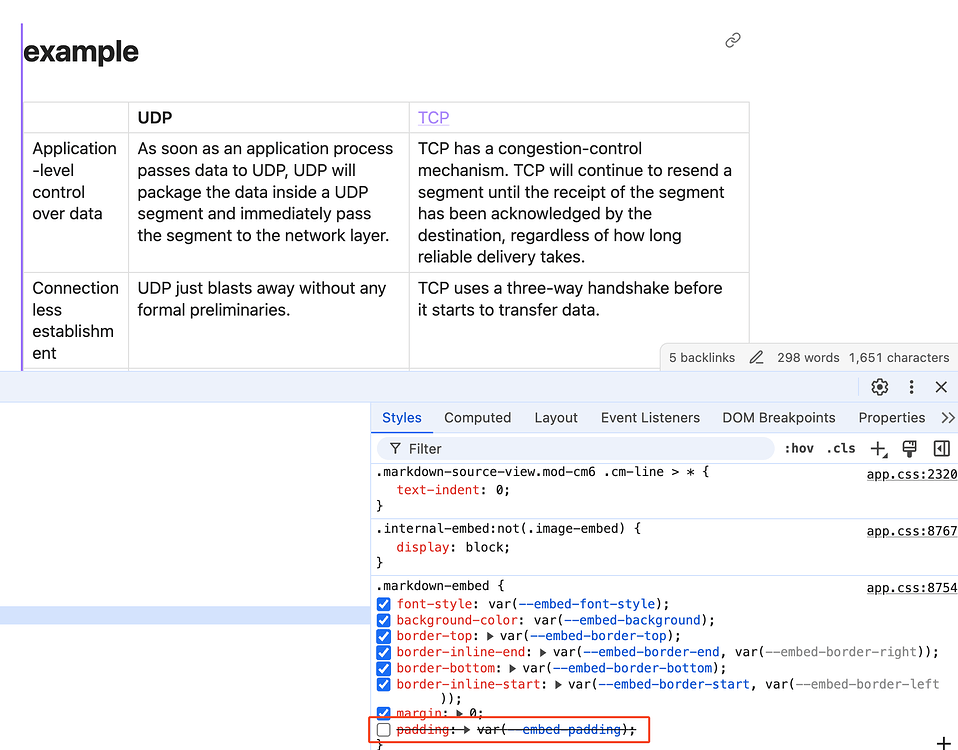Uncheck the border-bottom property checkbox
The width and height of the screenshot is (958, 750).
[384, 668]
